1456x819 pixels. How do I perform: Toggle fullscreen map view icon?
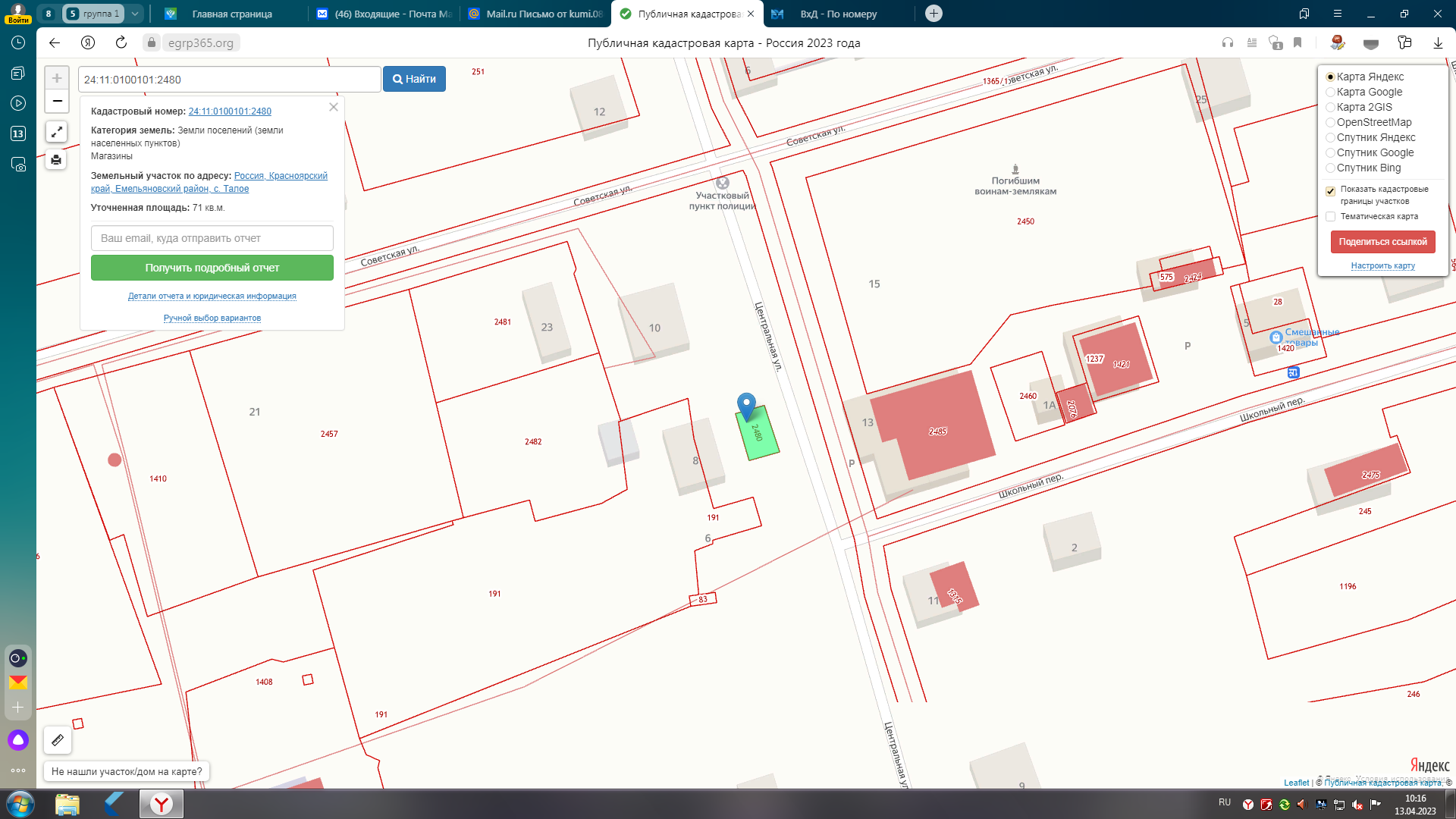[x=56, y=132]
